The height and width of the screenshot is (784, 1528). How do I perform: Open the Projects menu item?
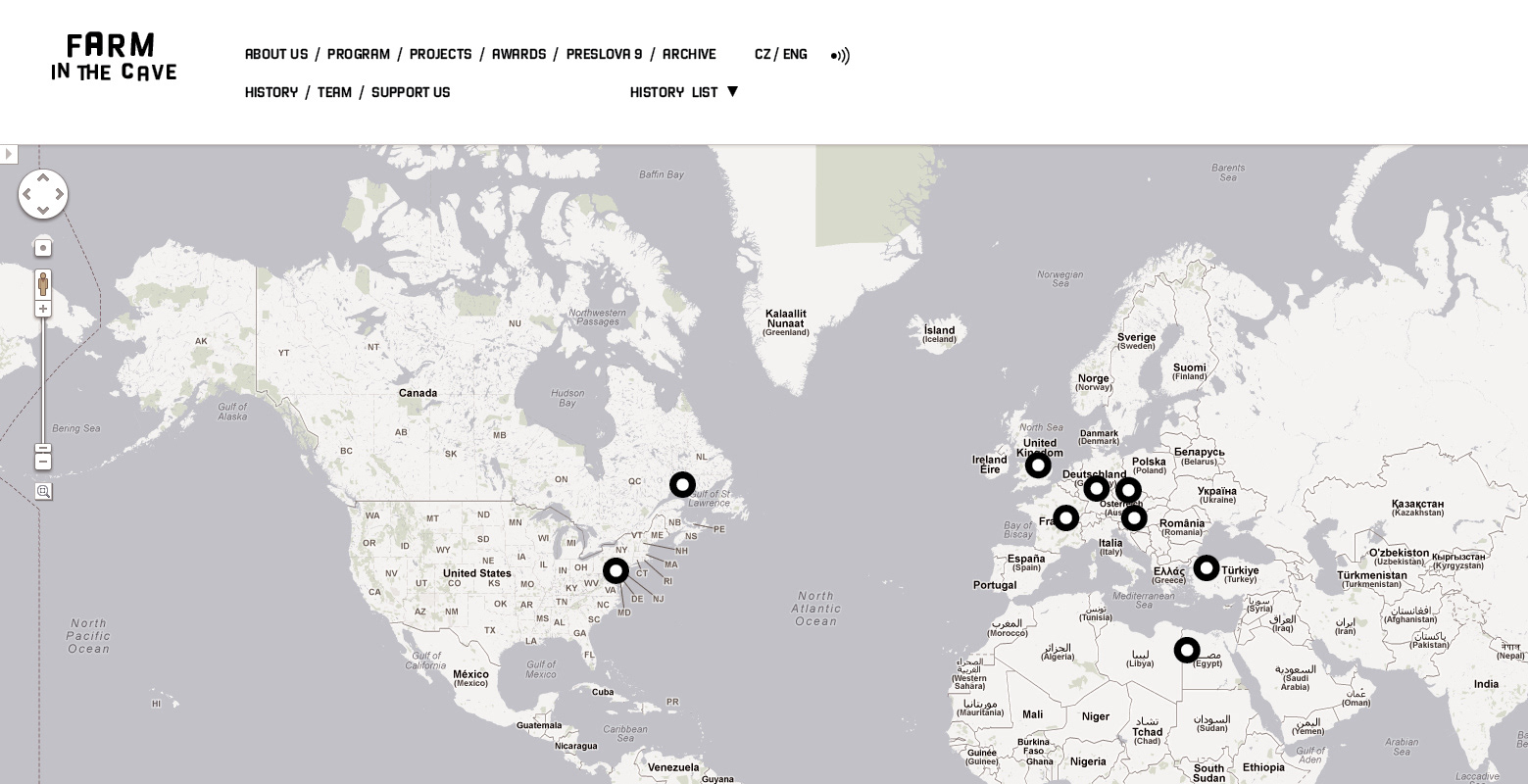tap(440, 55)
